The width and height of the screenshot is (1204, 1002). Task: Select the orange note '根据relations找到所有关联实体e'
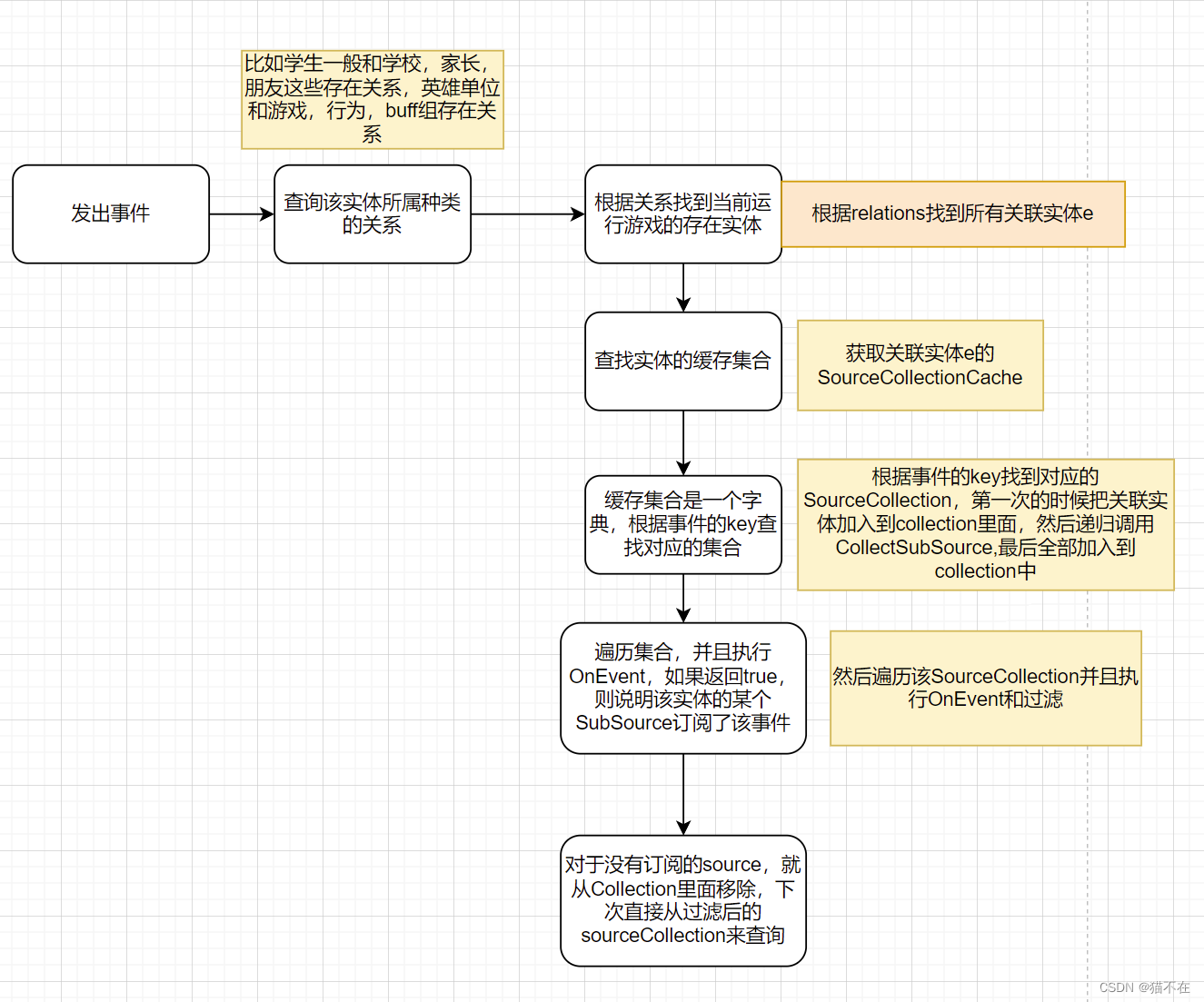coord(953,214)
